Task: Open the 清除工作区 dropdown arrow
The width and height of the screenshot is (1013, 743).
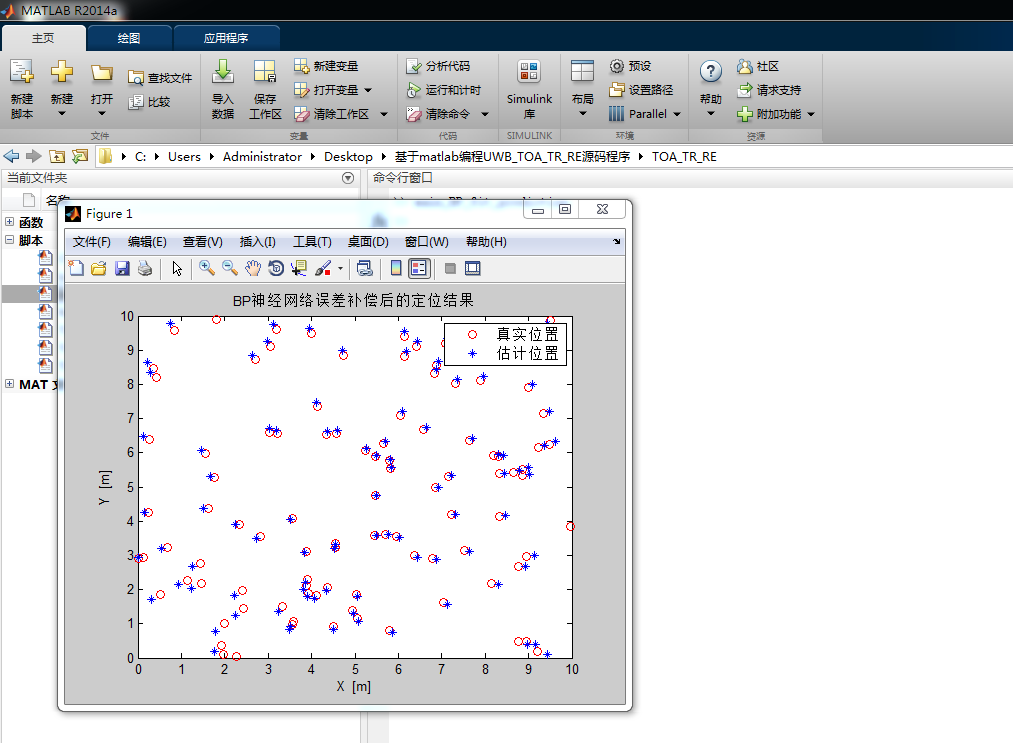Action: [384, 114]
